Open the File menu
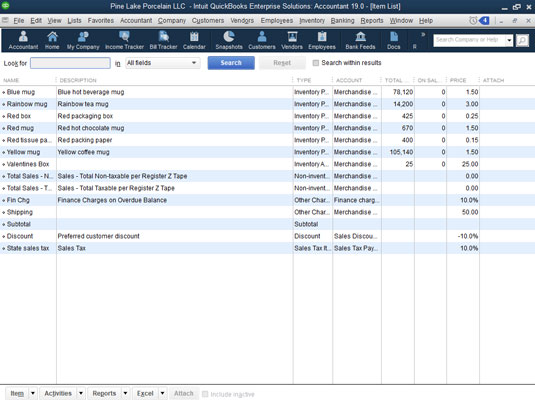Screen dimensions: 535x400 pos(19,20)
